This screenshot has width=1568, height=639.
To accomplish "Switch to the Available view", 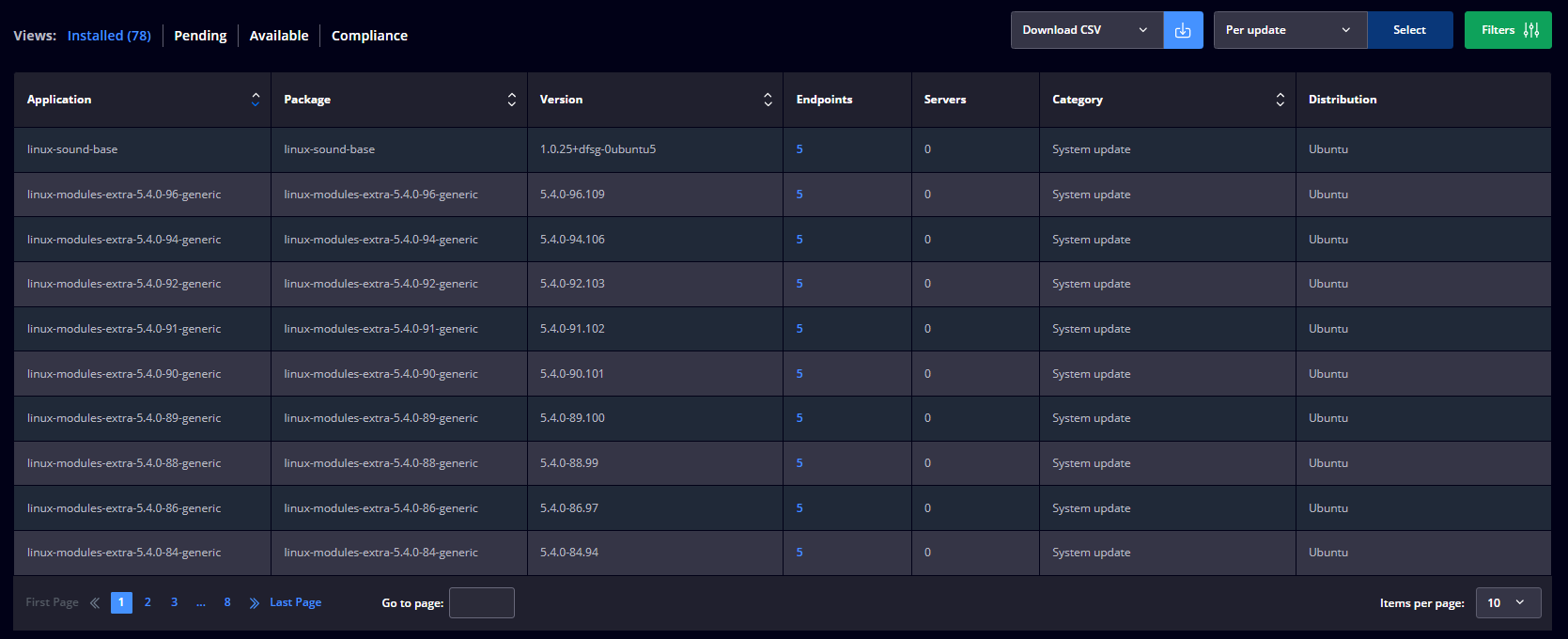I will click(x=279, y=36).
